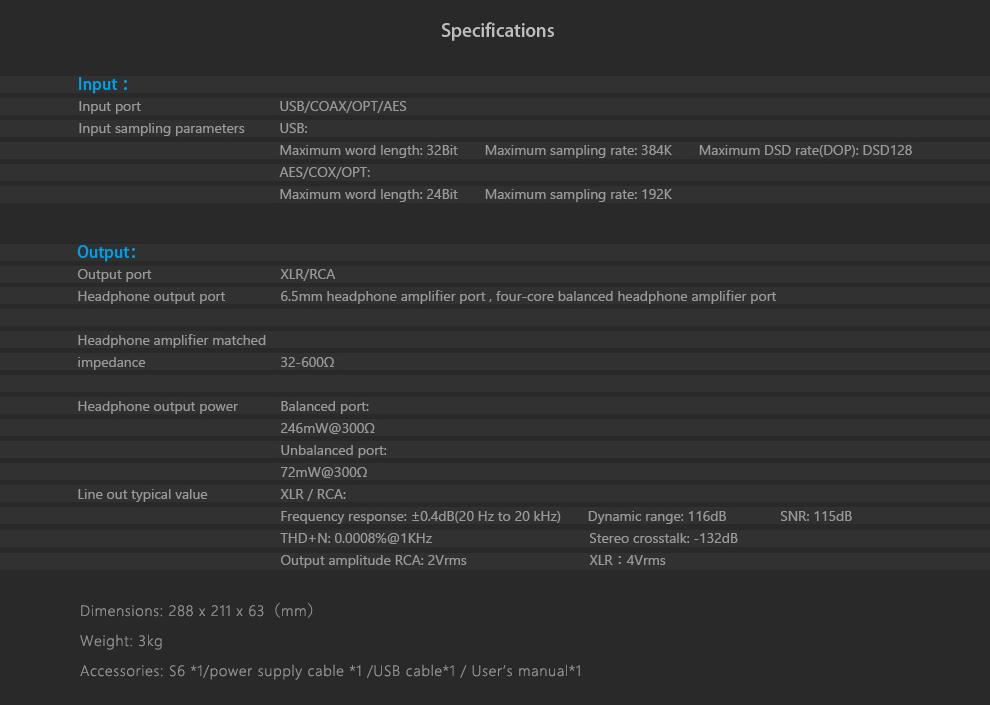Click the 246mW@300Ω balanced power value
This screenshot has width=990, height=705.
[327, 428]
